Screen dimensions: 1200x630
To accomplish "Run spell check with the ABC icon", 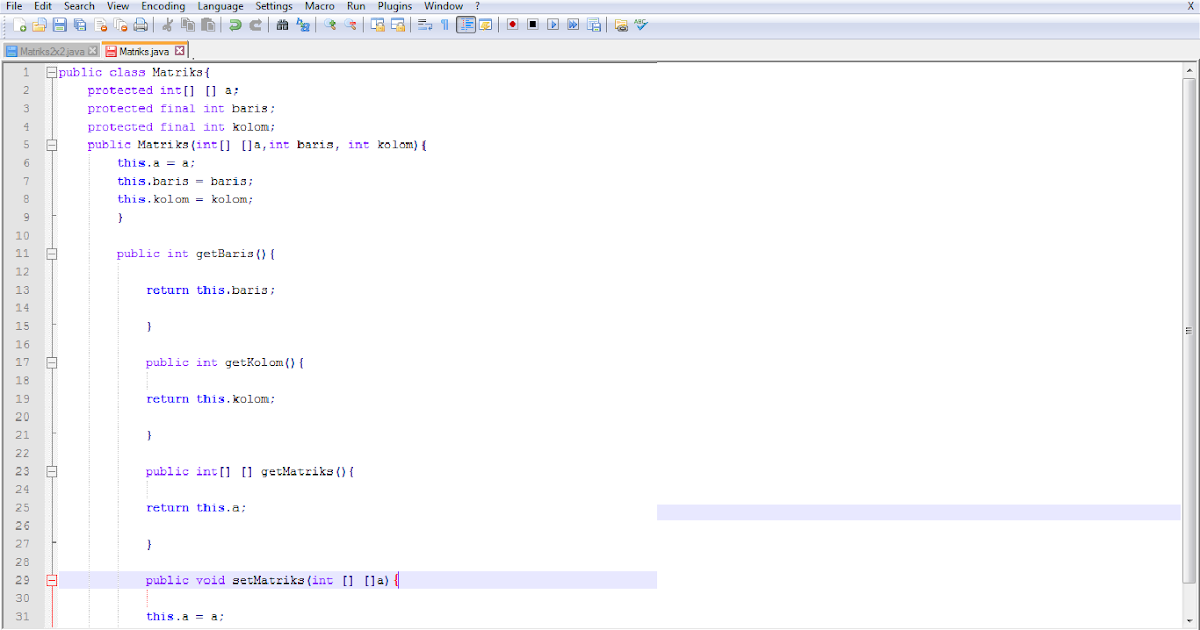I will pos(640,25).
